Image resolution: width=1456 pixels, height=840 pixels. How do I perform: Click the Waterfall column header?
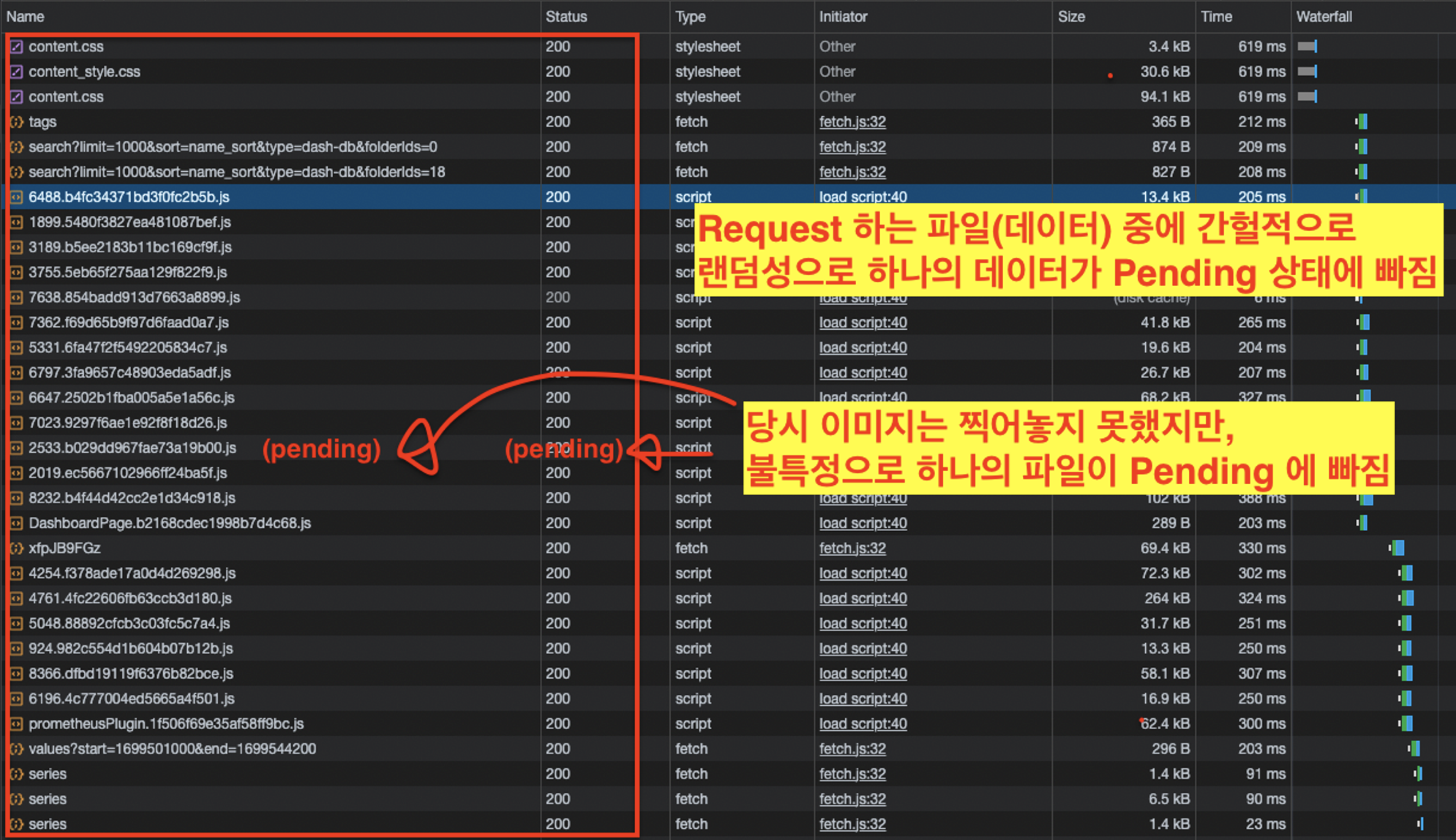pos(1324,17)
